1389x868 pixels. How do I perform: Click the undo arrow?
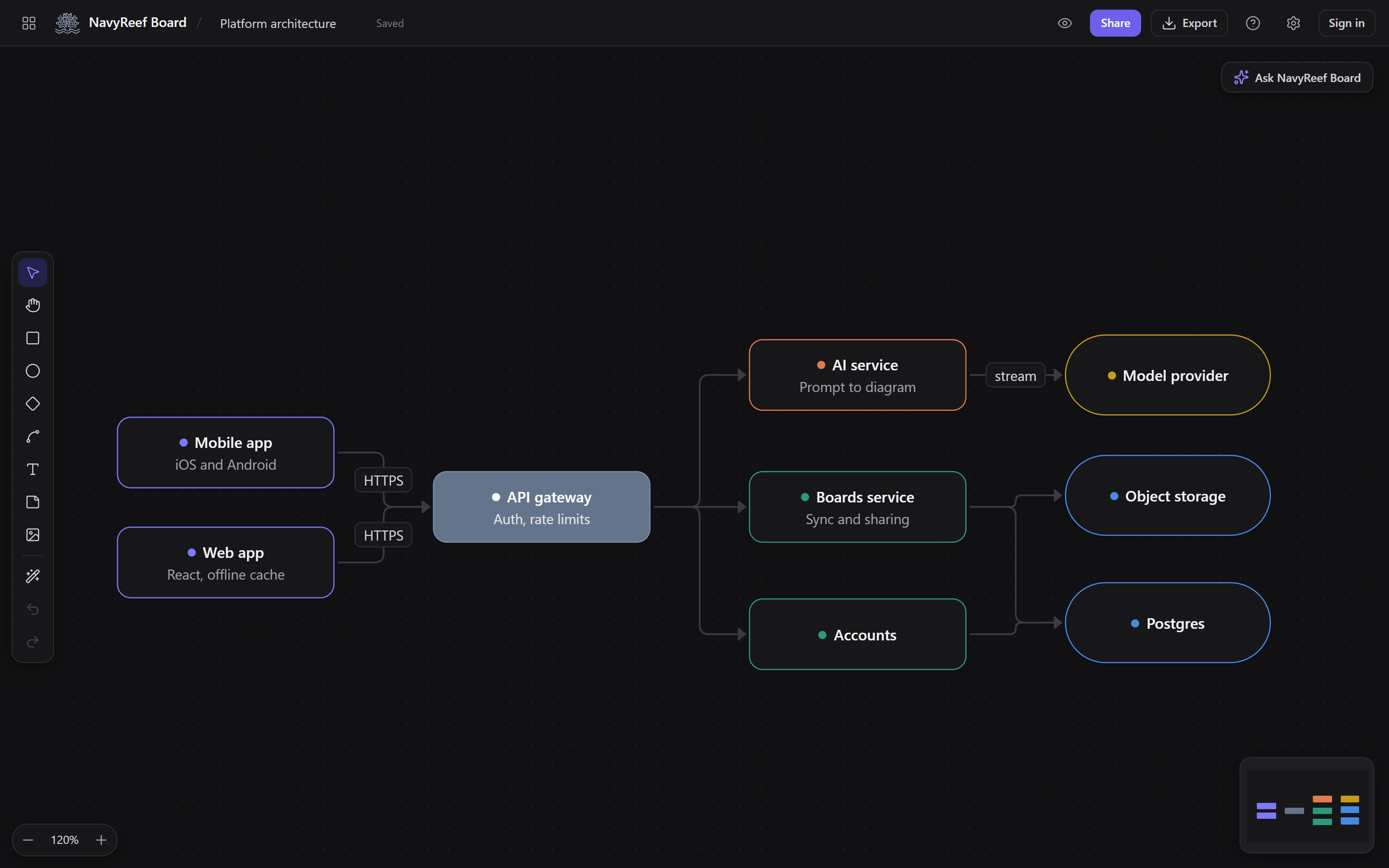click(x=33, y=609)
